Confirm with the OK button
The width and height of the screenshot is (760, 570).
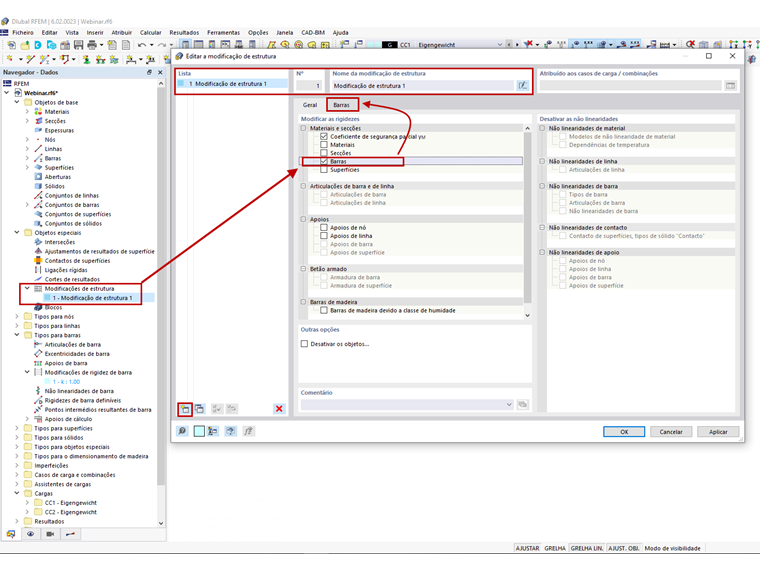(x=624, y=431)
